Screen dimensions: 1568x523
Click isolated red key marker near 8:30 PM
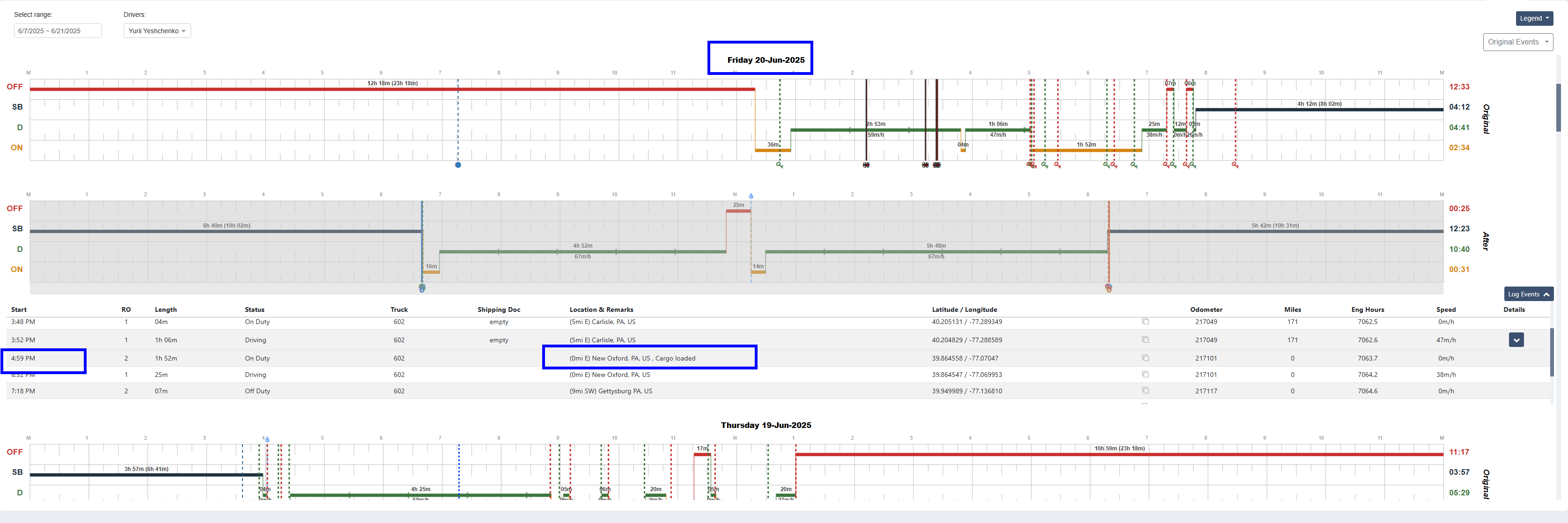tap(1235, 165)
